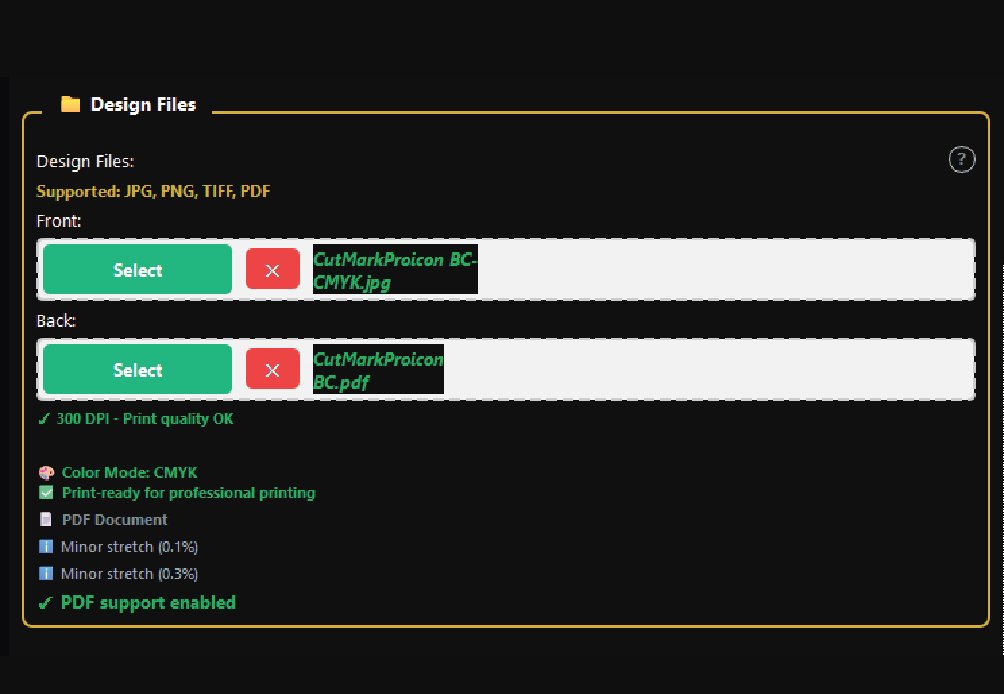Remove the Front file with red X
Viewport: 1004px width, 694px height.
272,270
